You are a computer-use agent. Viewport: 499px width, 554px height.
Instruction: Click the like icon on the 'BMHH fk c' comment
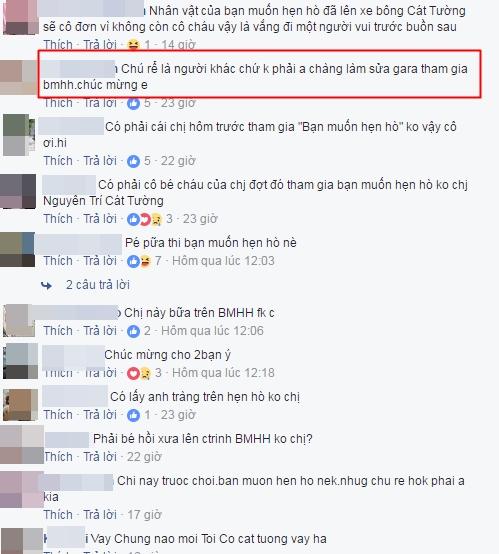coord(134,331)
